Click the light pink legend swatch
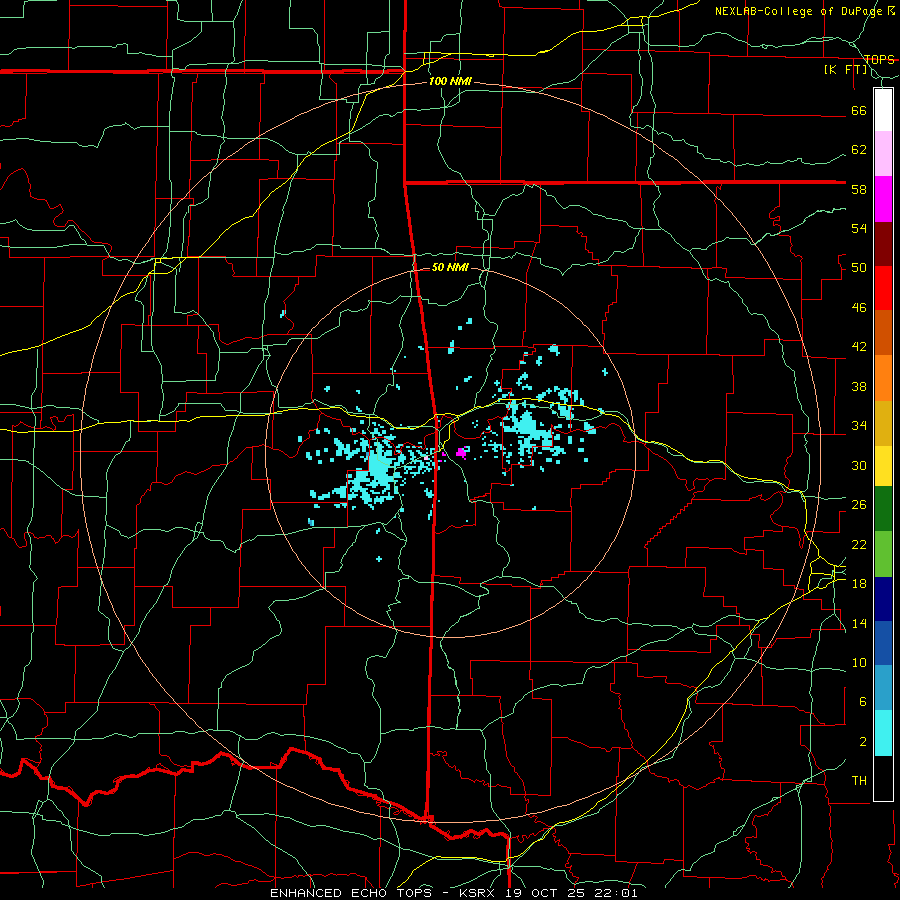This screenshot has width=900, height=900. [883, 154]
